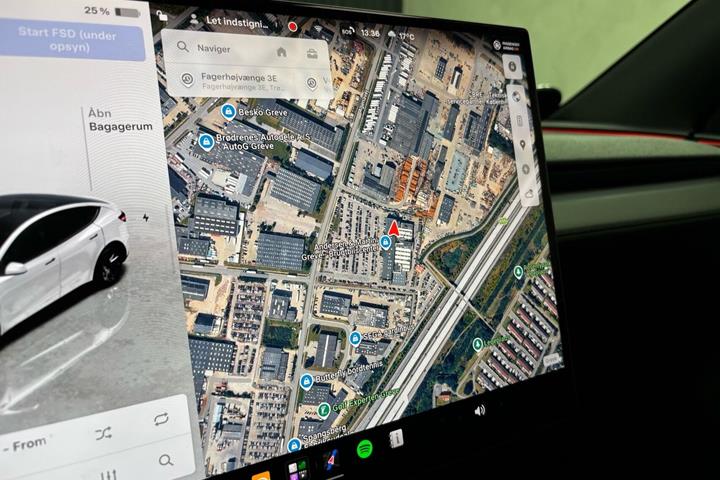720x480 pixels.
Task: Open the manual info icon in the dock
Action: point(396,438)
